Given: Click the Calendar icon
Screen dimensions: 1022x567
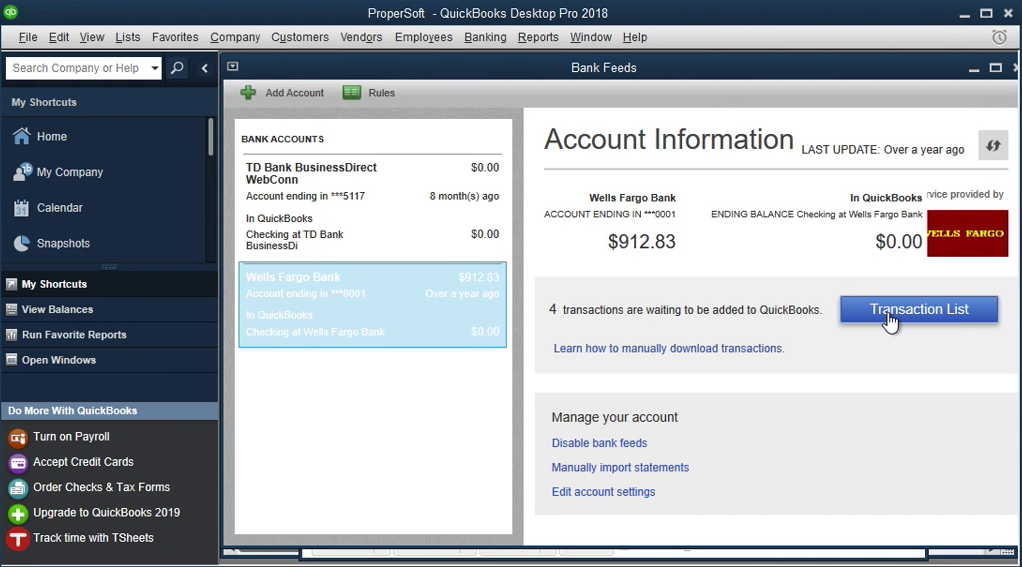Looking at the screenshot, I should [22, 208].
